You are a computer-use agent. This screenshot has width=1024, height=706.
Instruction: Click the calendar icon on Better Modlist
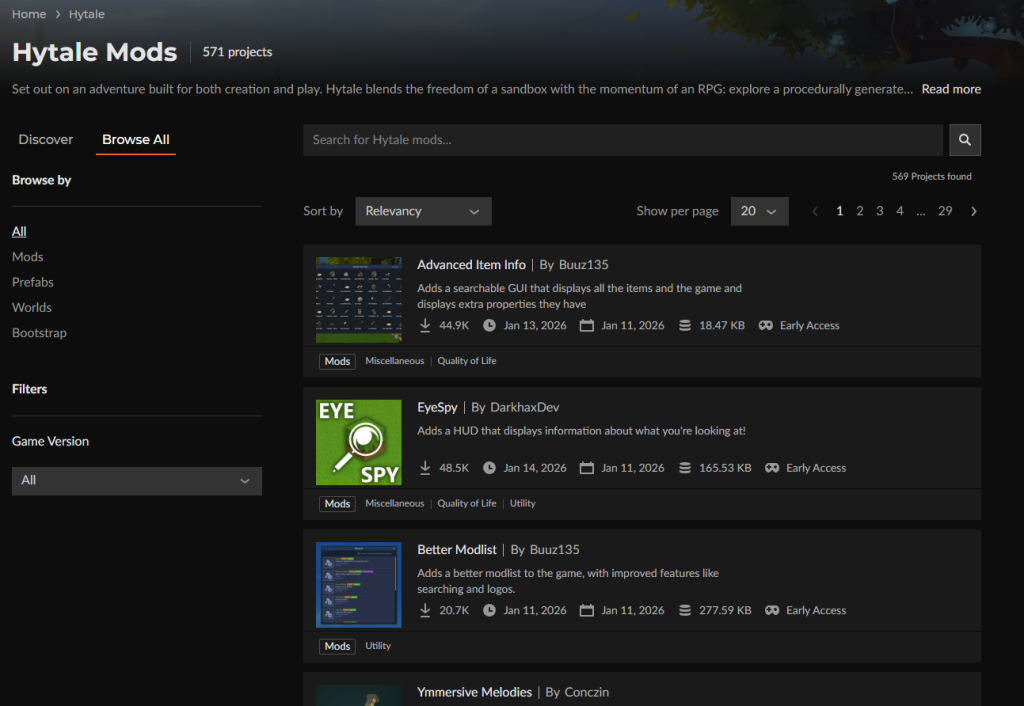[x=587, y=609]
